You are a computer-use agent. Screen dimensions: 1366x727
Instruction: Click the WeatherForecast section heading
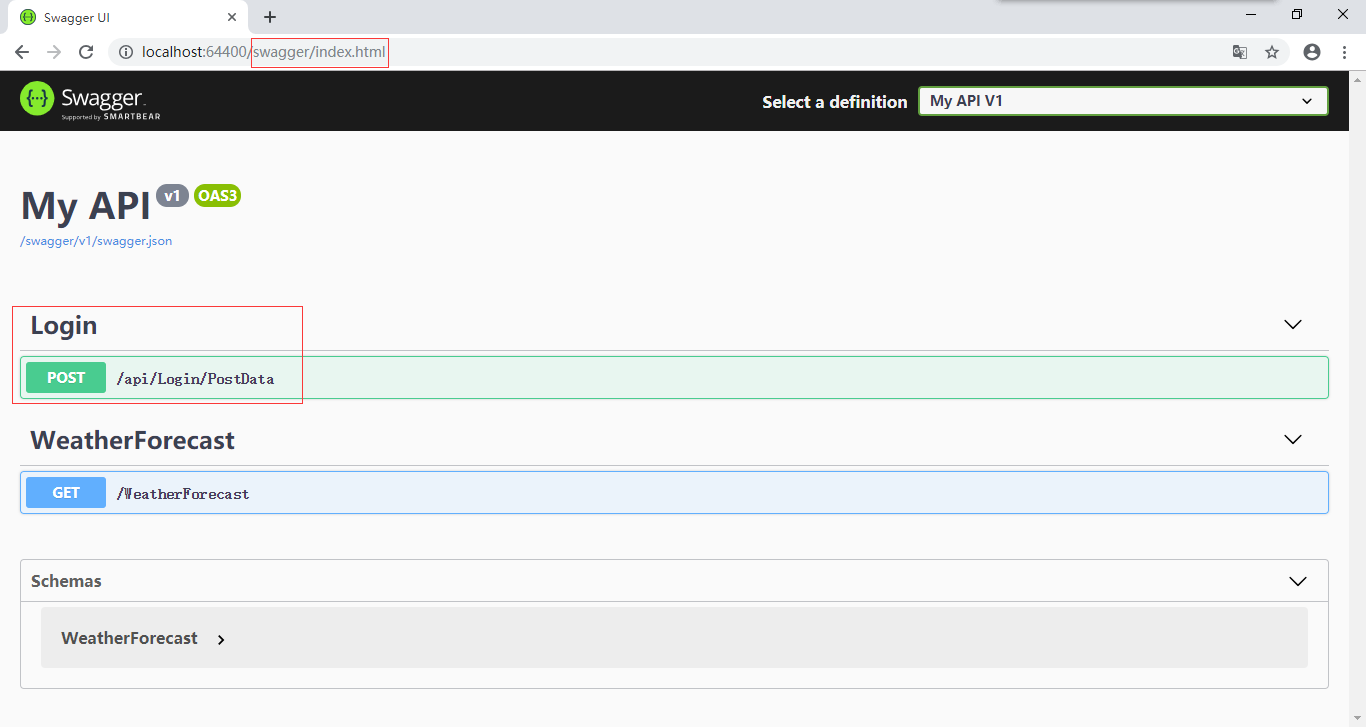pos(133,440)
